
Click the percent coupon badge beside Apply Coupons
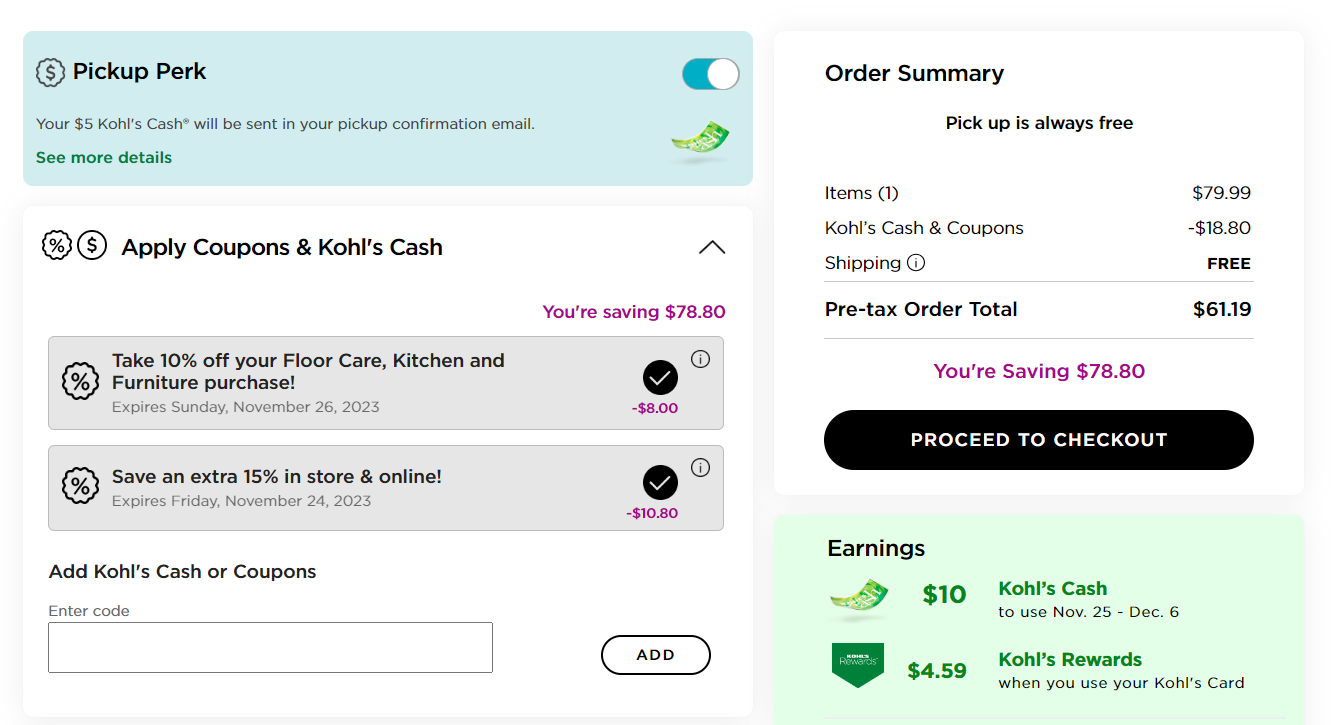pos(57,245)
